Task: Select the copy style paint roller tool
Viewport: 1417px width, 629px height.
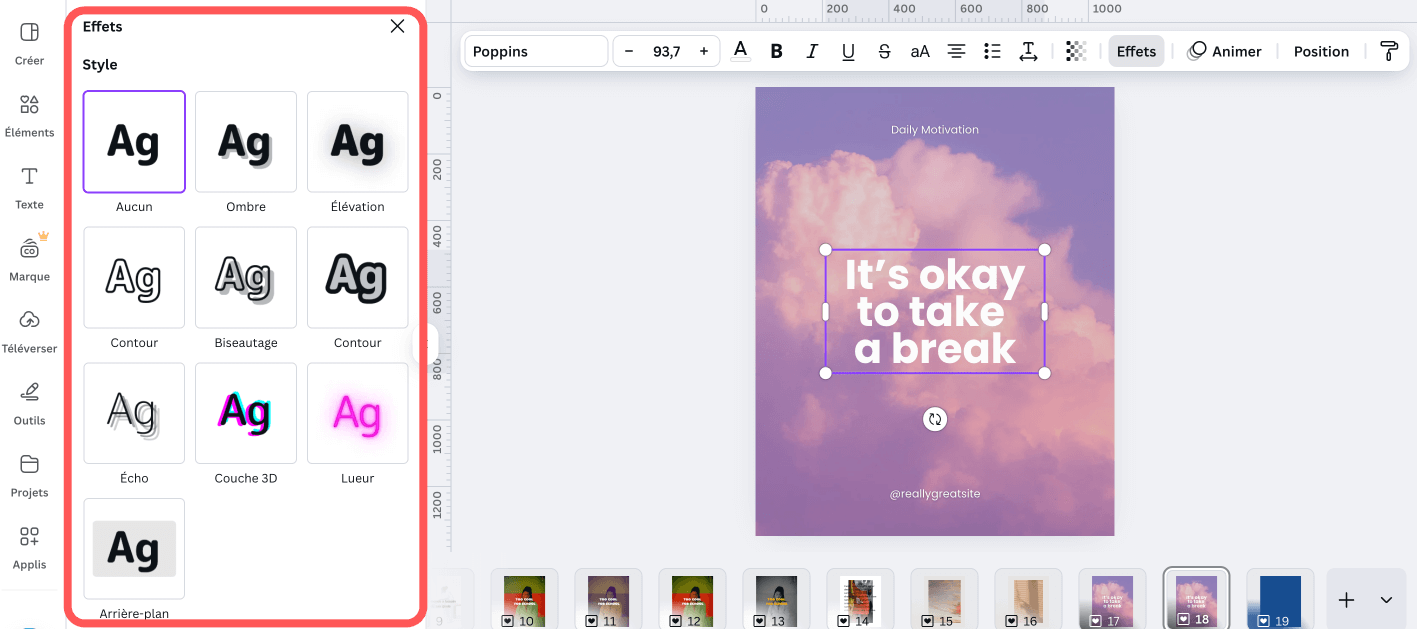Action: pos(1389,50)
